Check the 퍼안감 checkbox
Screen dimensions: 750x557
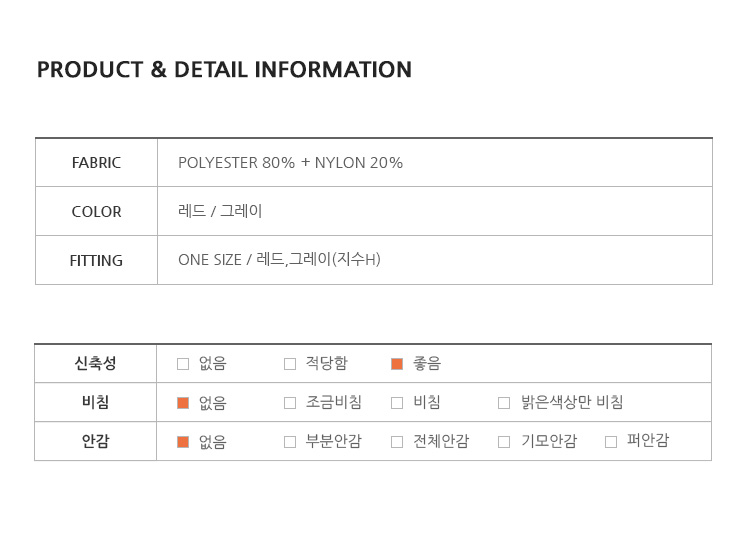(611, 442)
